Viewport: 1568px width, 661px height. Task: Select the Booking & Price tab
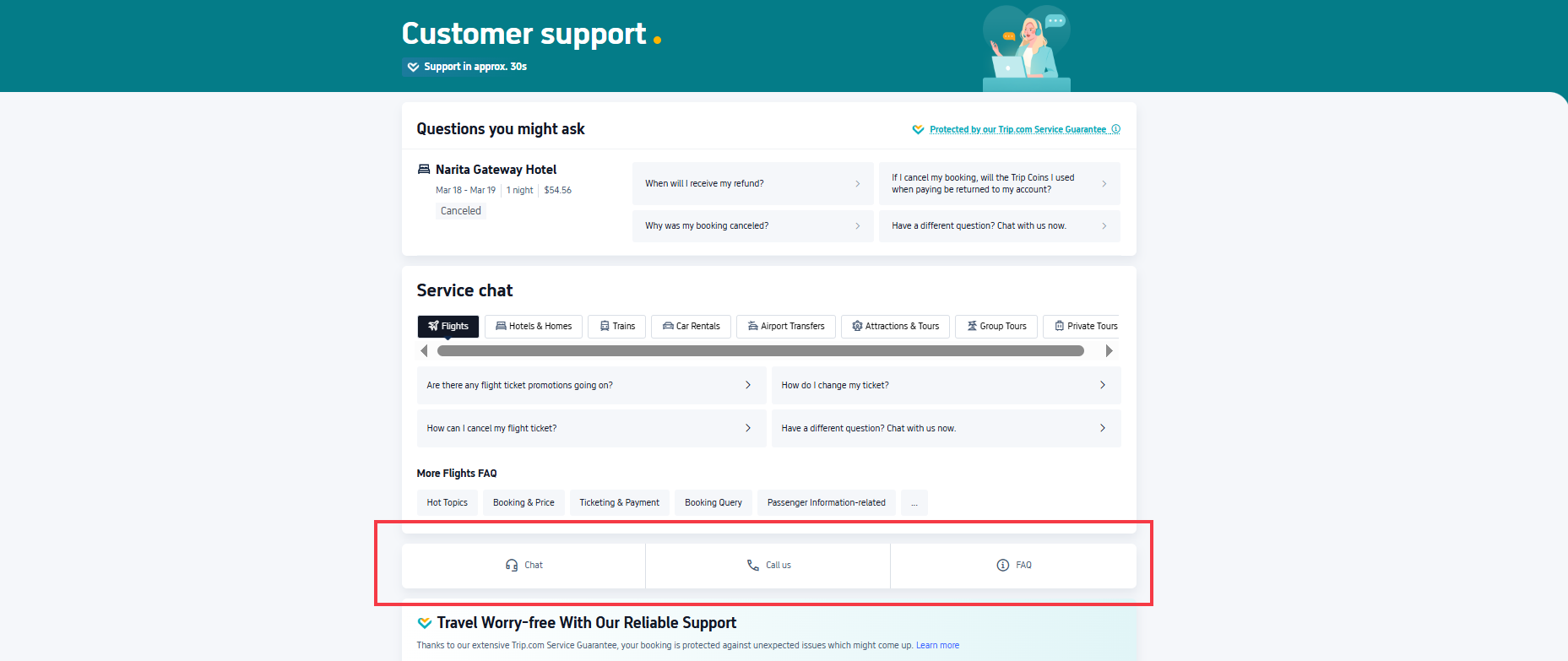524,502
